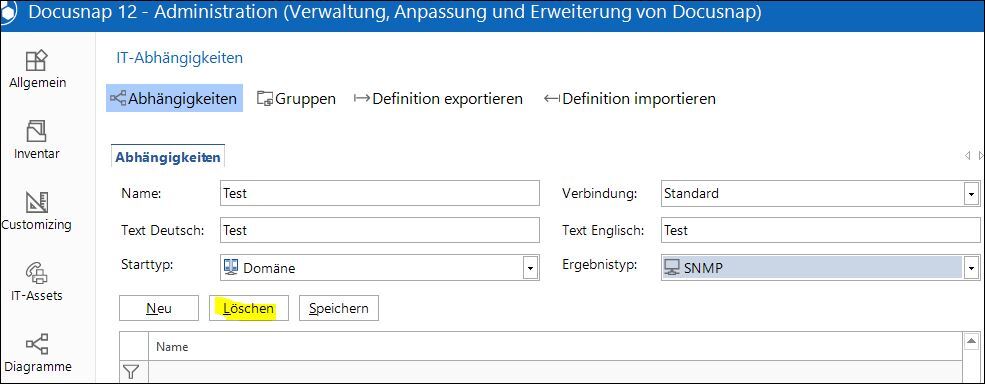Viewport: 985px width, 384px height.
Task: Open Gruppen in the toolbar
Action: tap(296, 99)
